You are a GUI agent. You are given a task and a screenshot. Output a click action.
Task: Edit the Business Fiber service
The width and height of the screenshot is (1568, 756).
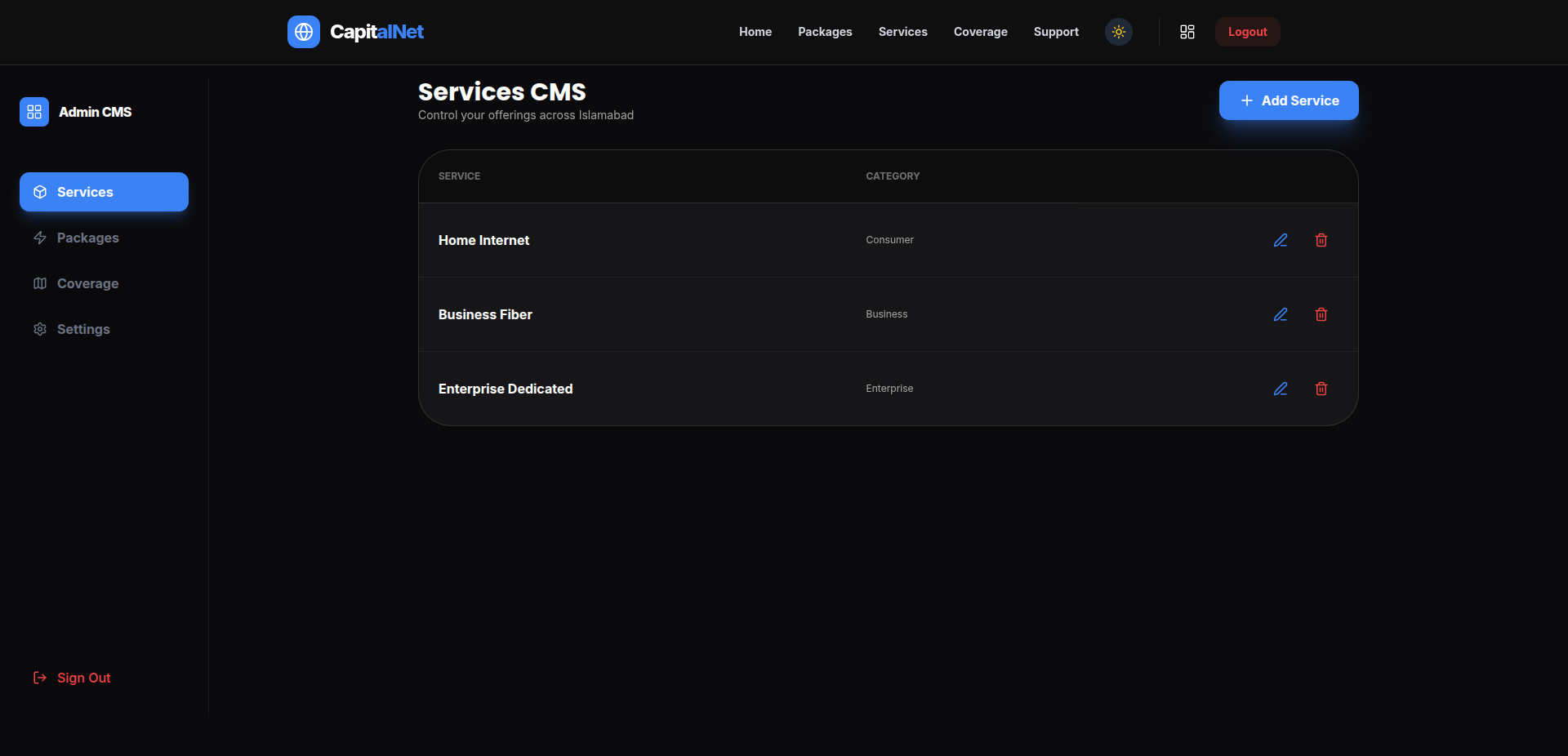1281,314
